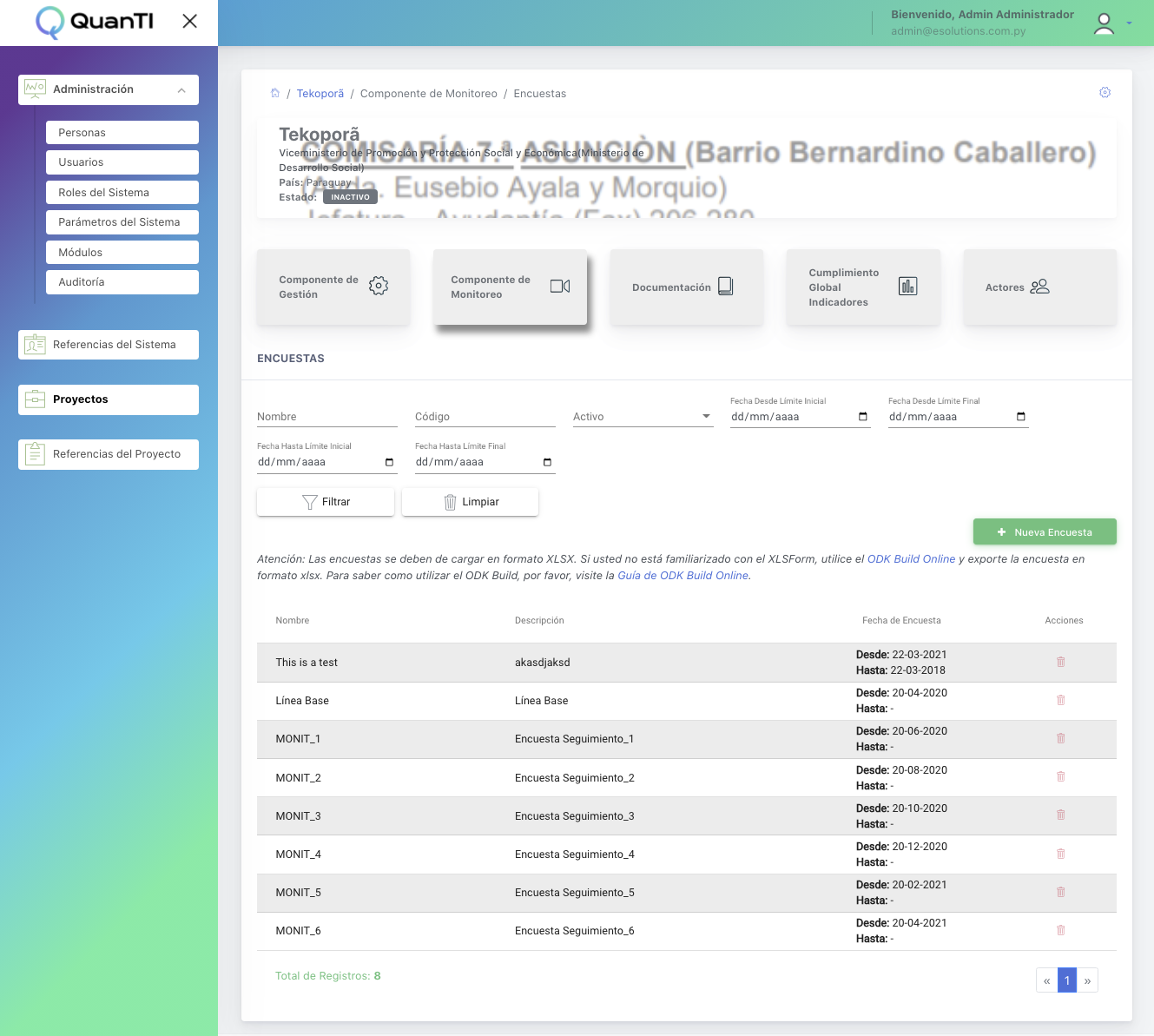Open Fecha Hasta Límite Inicial calendar icon
The width and height of the screenshot is (1154, 1036).
click(389, 462)
